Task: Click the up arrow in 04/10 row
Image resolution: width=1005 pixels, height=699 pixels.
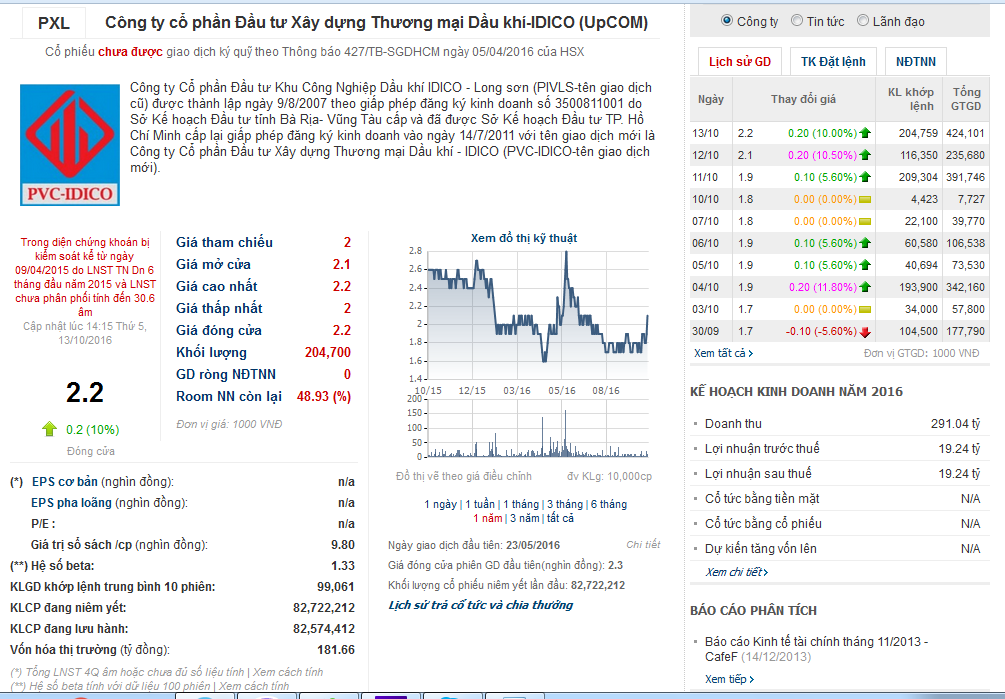Action: (x=865, y=287)
